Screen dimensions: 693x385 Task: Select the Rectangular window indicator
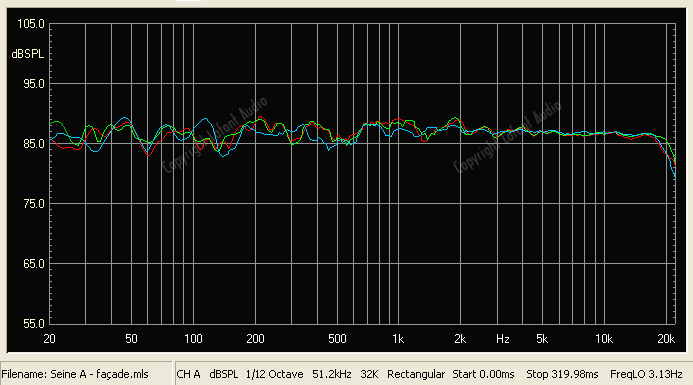(x=416, y=374)
